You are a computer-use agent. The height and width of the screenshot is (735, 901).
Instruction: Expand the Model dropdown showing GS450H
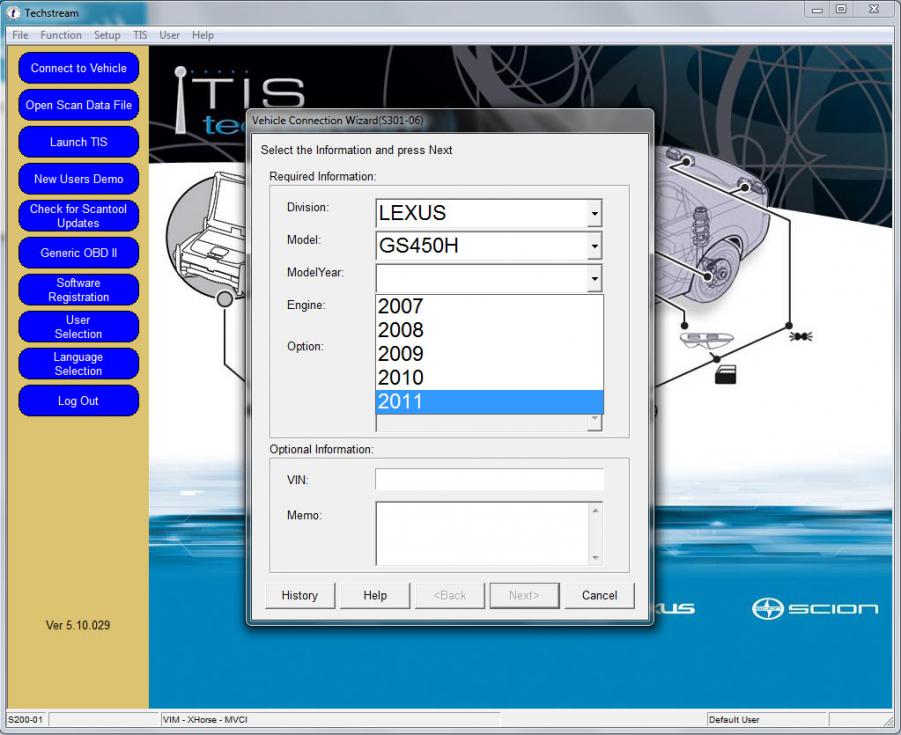point(595,246)
